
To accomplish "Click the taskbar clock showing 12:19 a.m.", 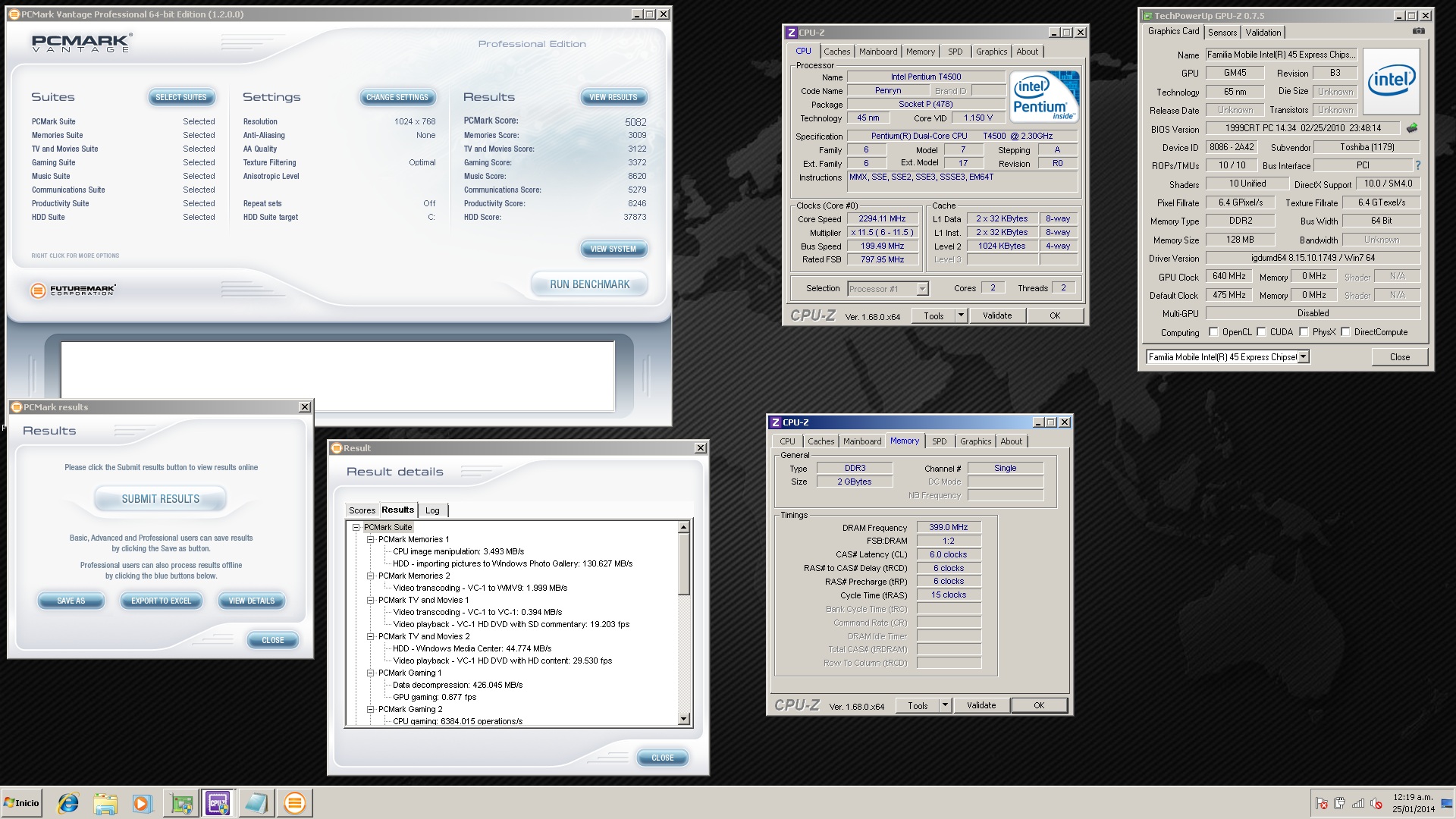I will pyautogui.click(x=1413, y=803).
